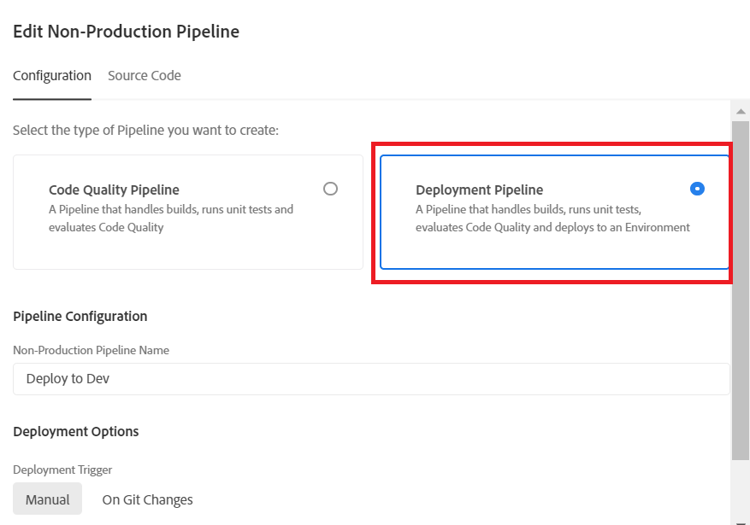Viewport: 750px width, 525px height.
Task: Select the Code Quality Pipeline radio button
Action: (330, 188)
